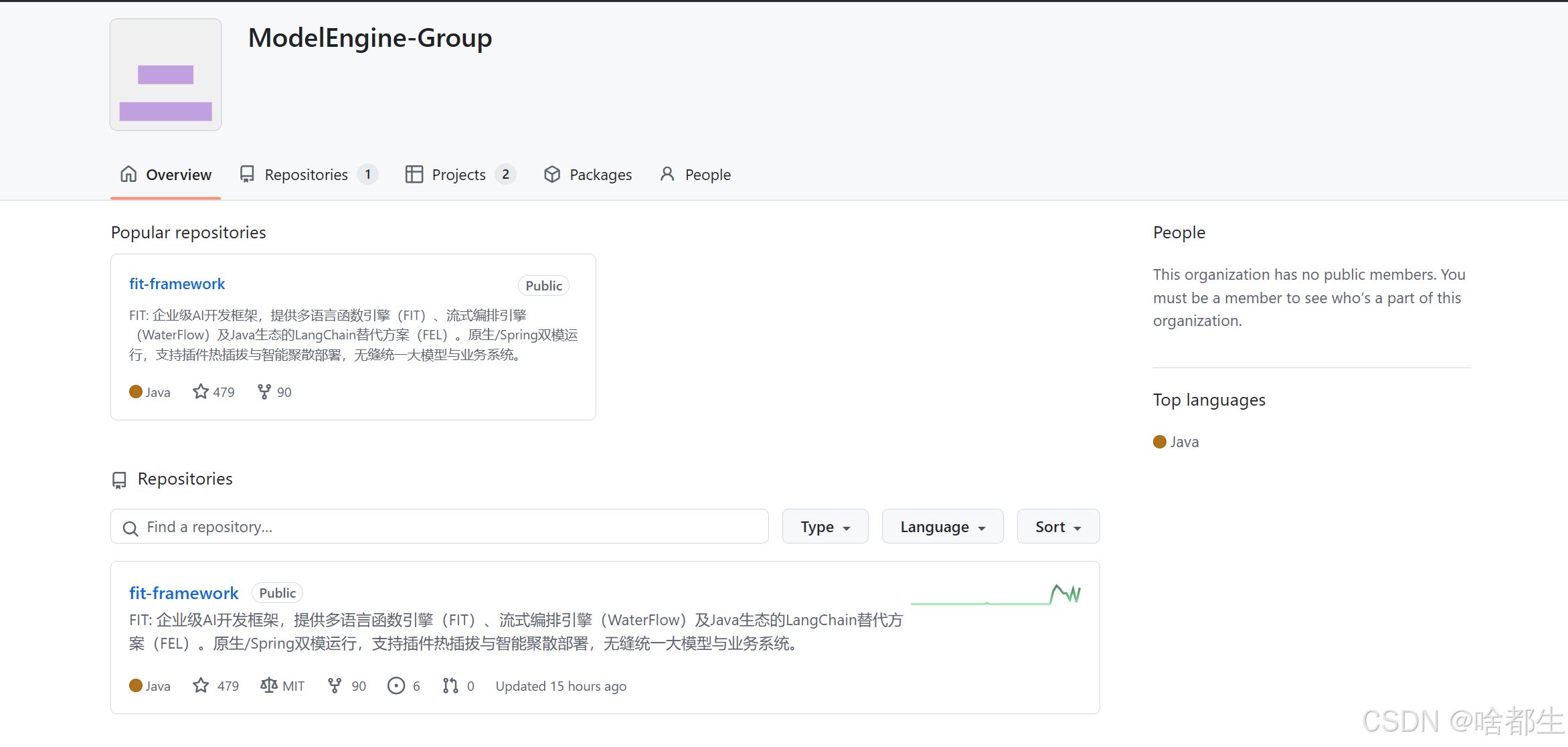The width and height of the screenshot is (1568, 747).
Task: Open the Sort dropdown
Action: [x=1057, y=527]
